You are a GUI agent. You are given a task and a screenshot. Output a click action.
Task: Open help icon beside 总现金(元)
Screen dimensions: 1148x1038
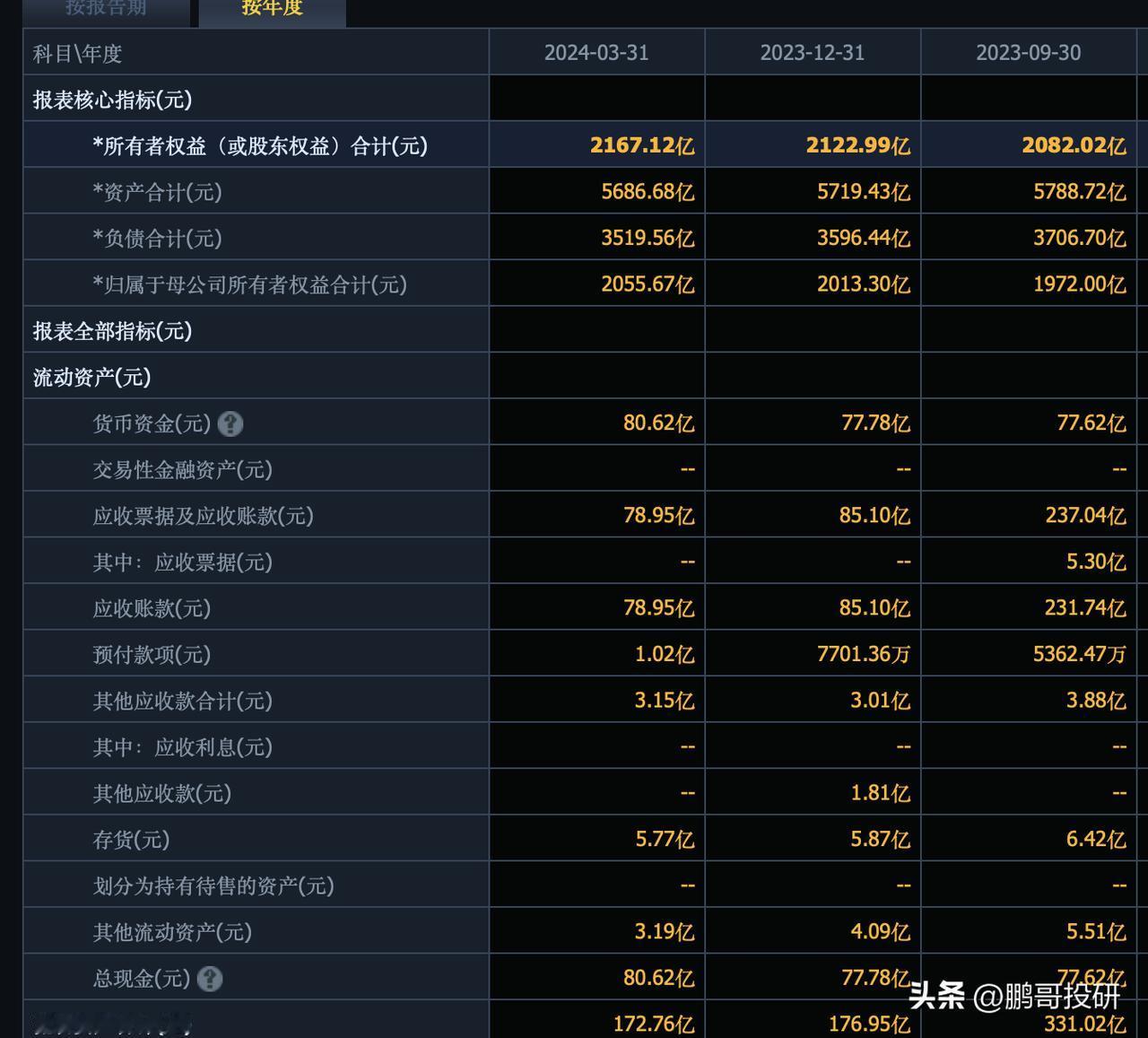(210, 978)
